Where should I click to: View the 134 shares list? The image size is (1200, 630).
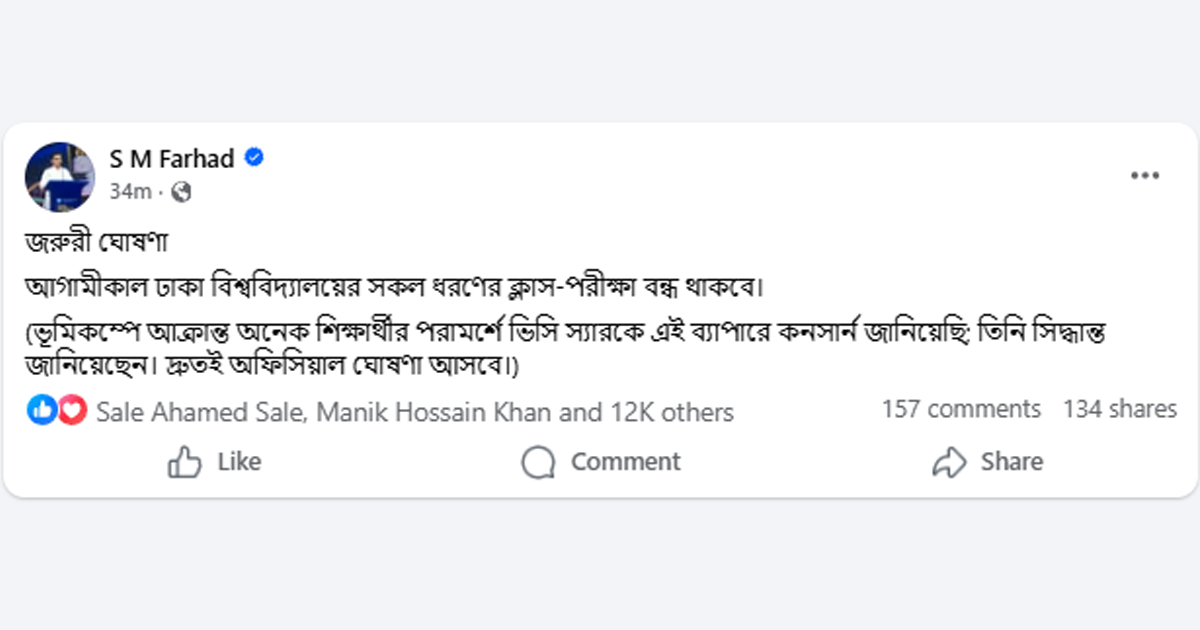1119,409
